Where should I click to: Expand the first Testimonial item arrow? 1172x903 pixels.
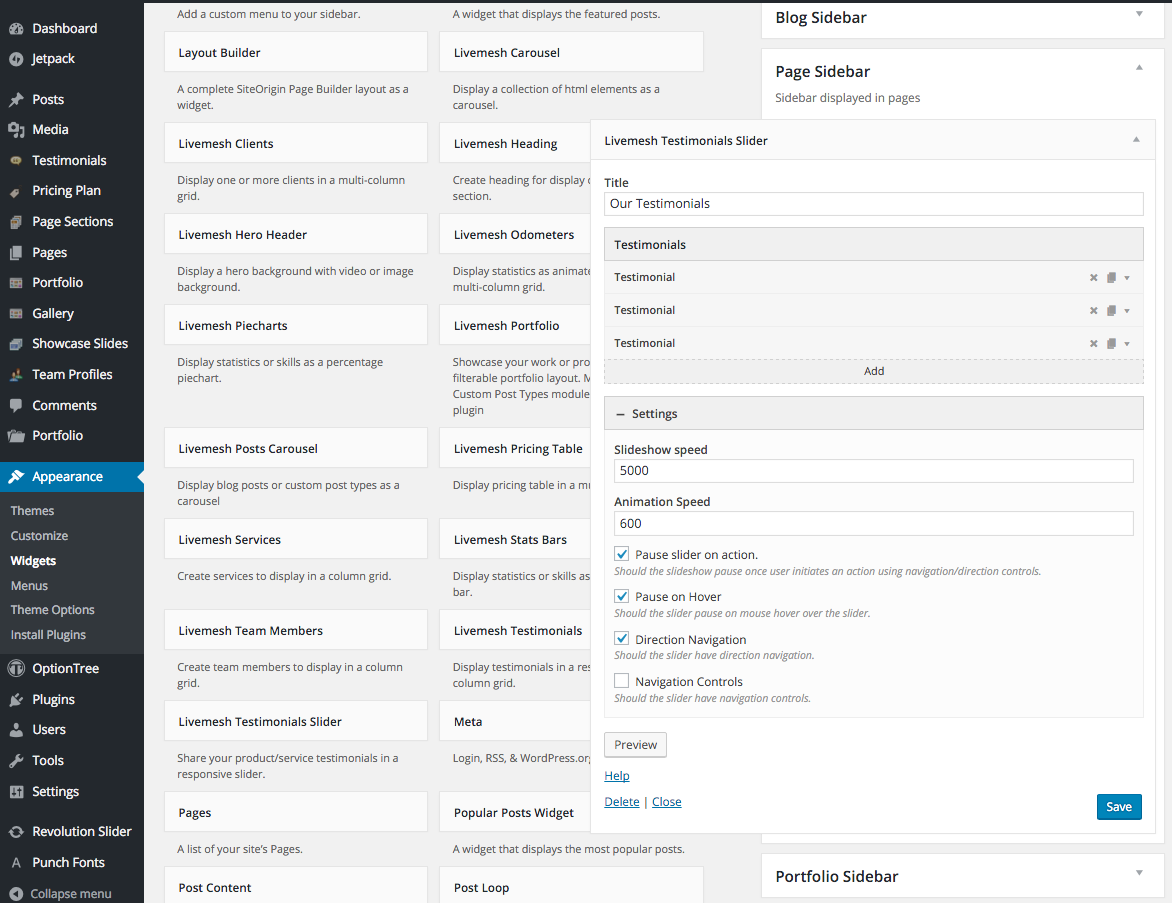(1127, 278)
